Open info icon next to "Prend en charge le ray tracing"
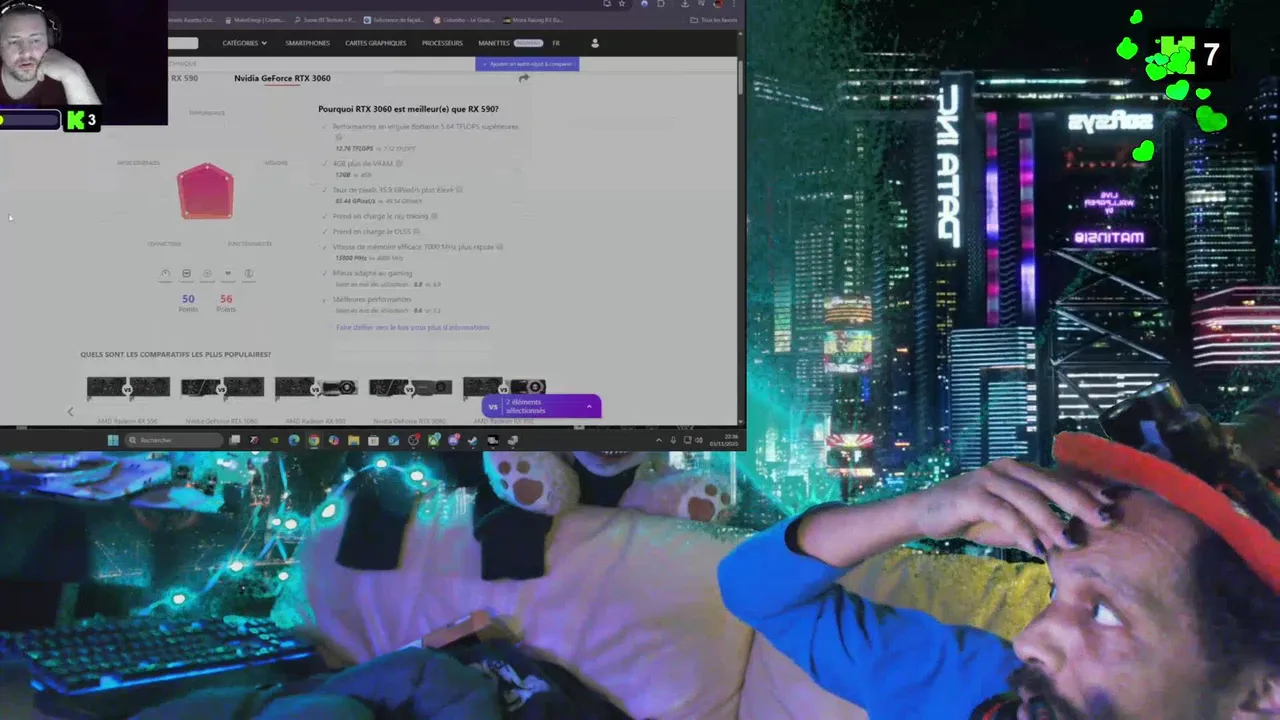 coord(432,215)
